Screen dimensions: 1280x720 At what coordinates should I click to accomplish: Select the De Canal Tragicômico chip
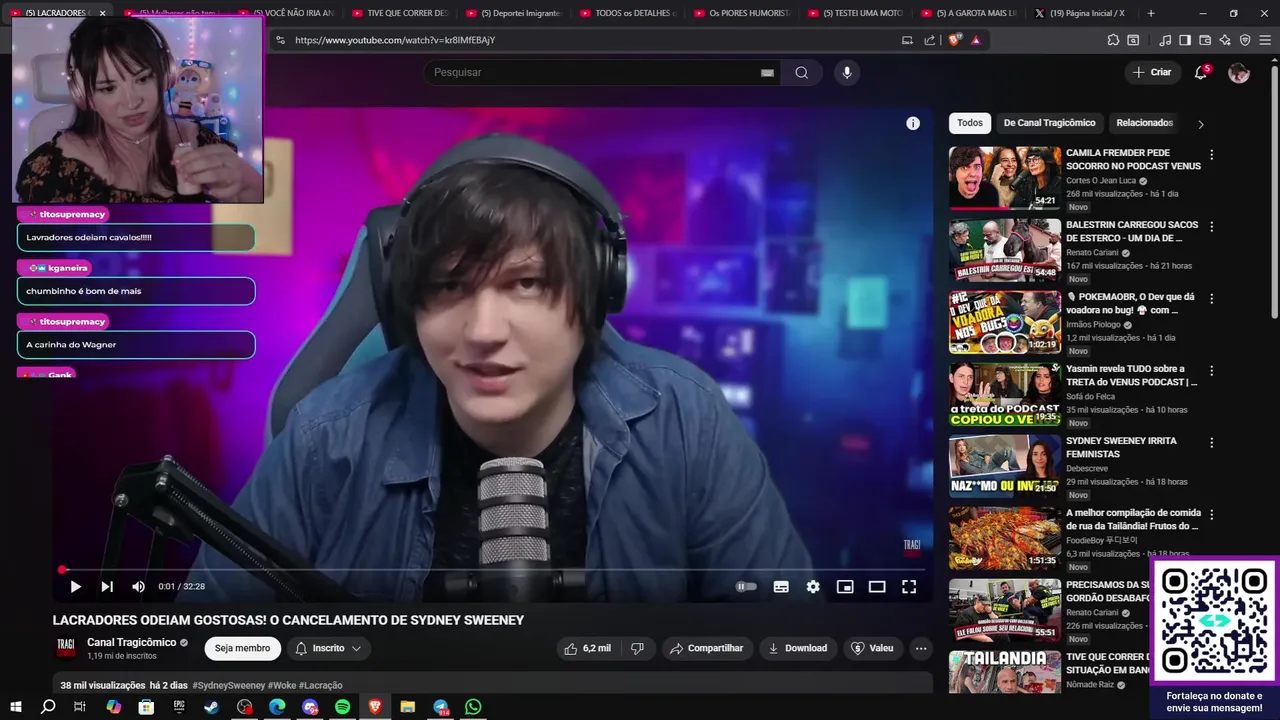pos(1049,123)
